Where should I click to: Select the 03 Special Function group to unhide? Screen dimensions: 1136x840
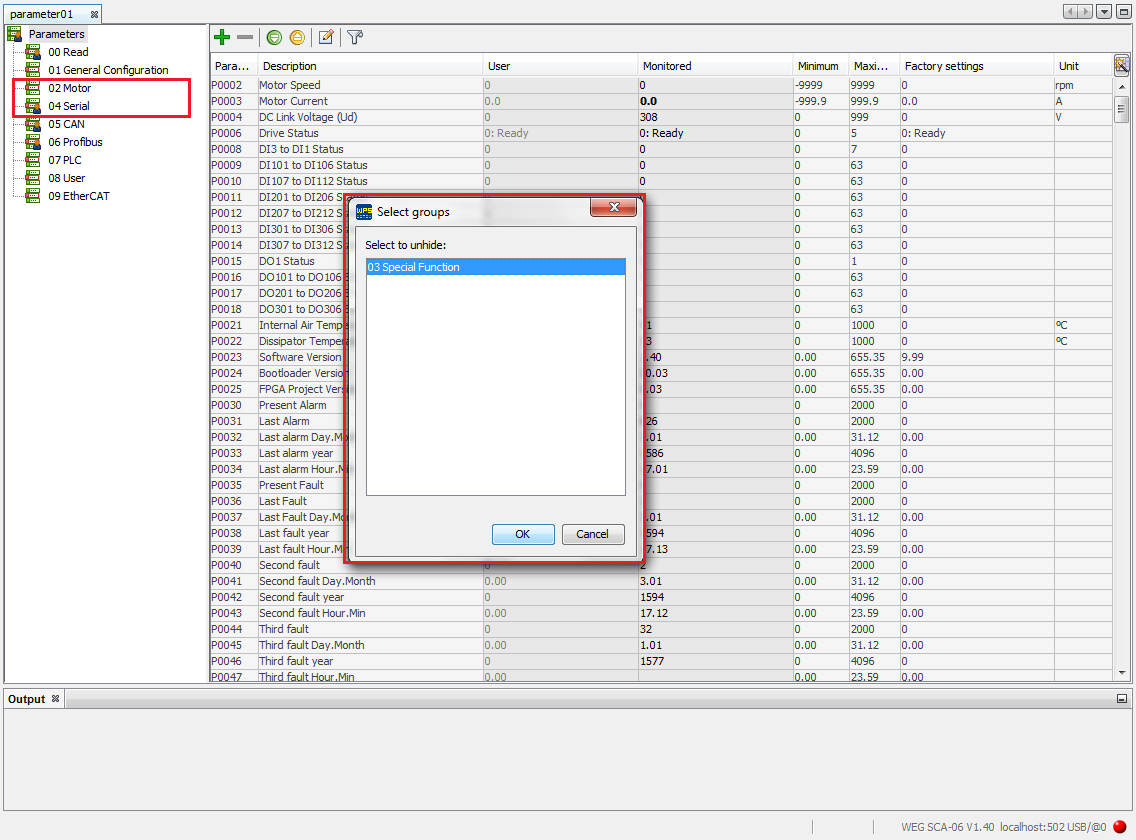[x=495, y=266]
